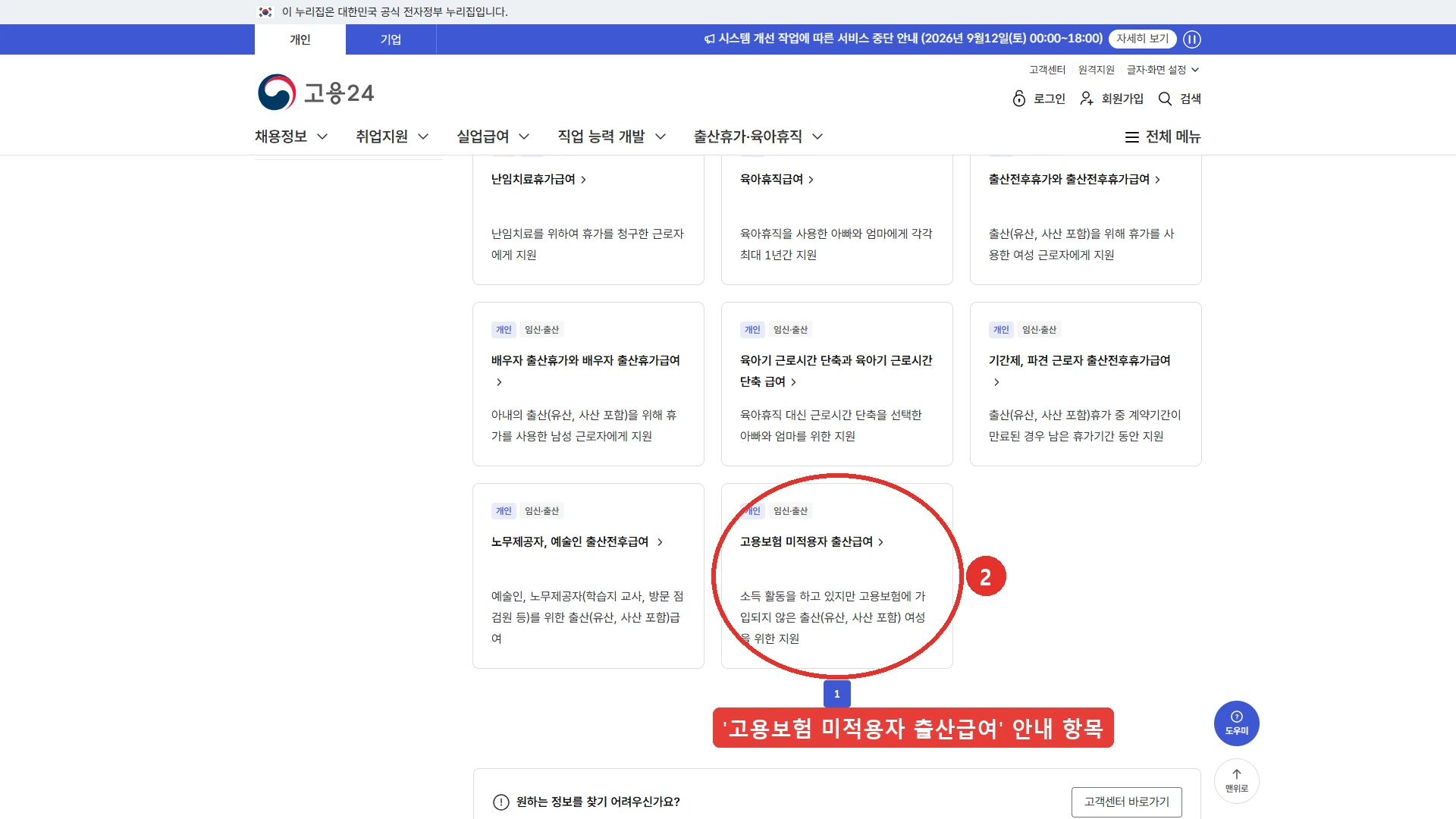This screenshot has width=1456, height=819.
Task: Click 개인 tag on 노무제공자 card
Action: [x=504, y=511]
